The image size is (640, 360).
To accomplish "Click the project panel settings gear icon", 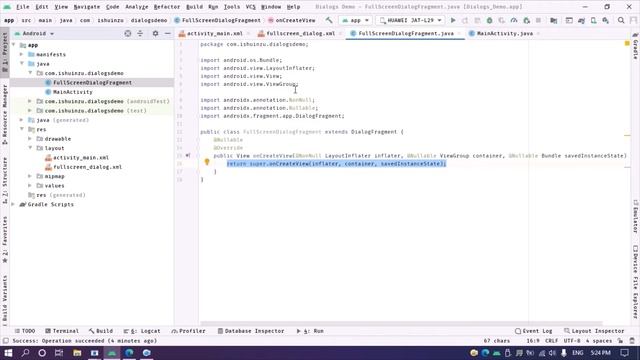I will click(x=155, y=33).
